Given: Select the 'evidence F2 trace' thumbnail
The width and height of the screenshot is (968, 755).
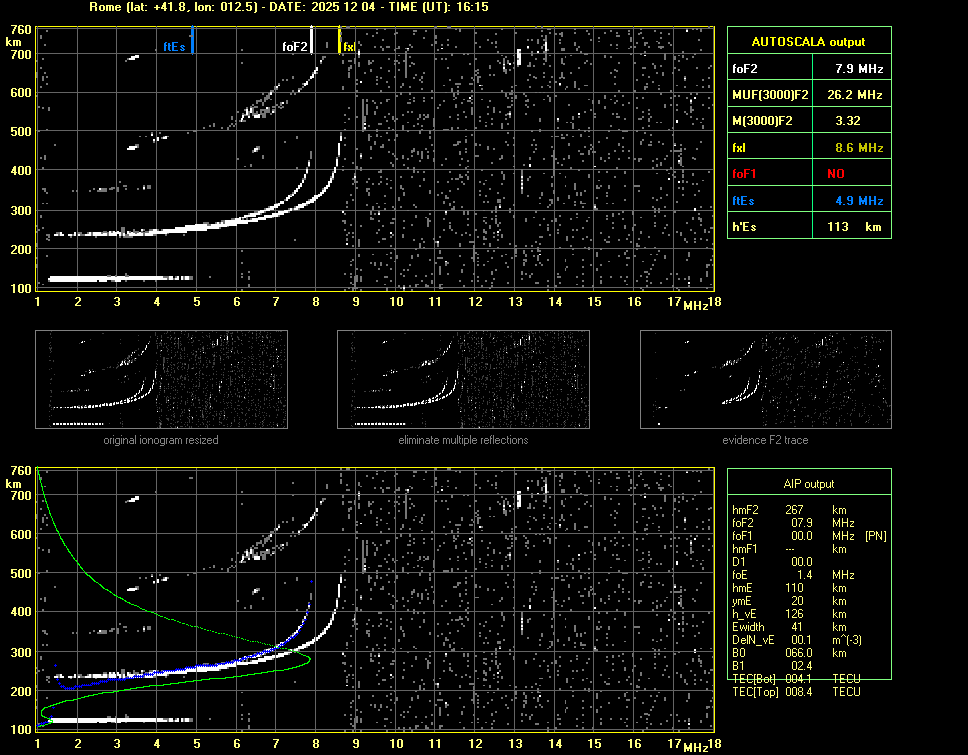Looking at the screenshot, I should click(765, 379).
